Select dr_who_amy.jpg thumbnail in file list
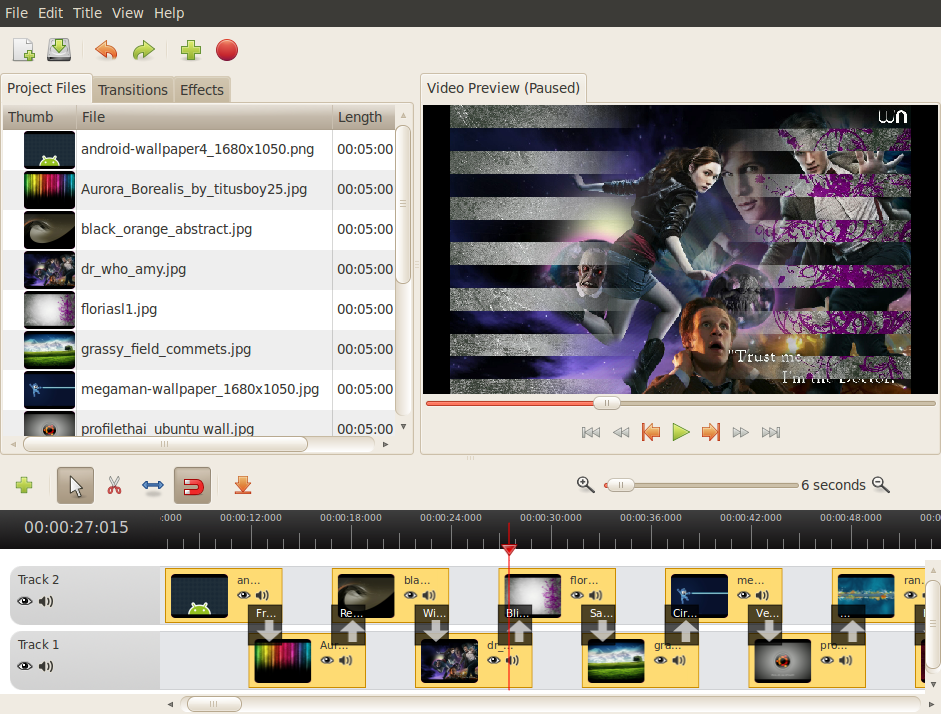This screenshot has height=714, width=941. pos(49,270)
